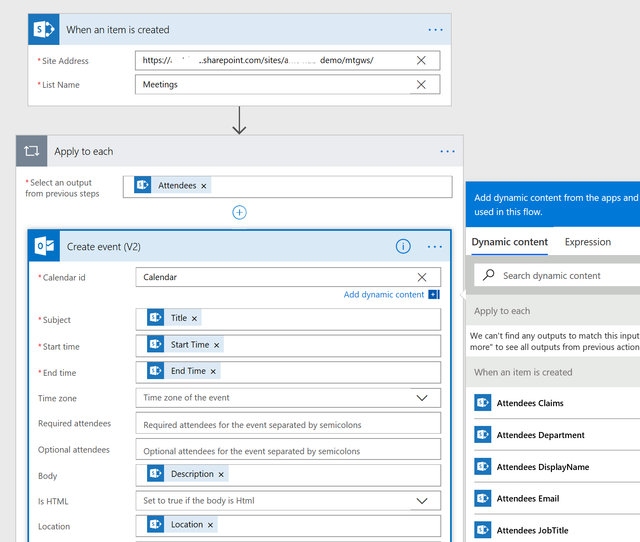Click the SharePoint icon beside Attendees Claims
The image size is (640, 542).
click(x=482, y=403)
